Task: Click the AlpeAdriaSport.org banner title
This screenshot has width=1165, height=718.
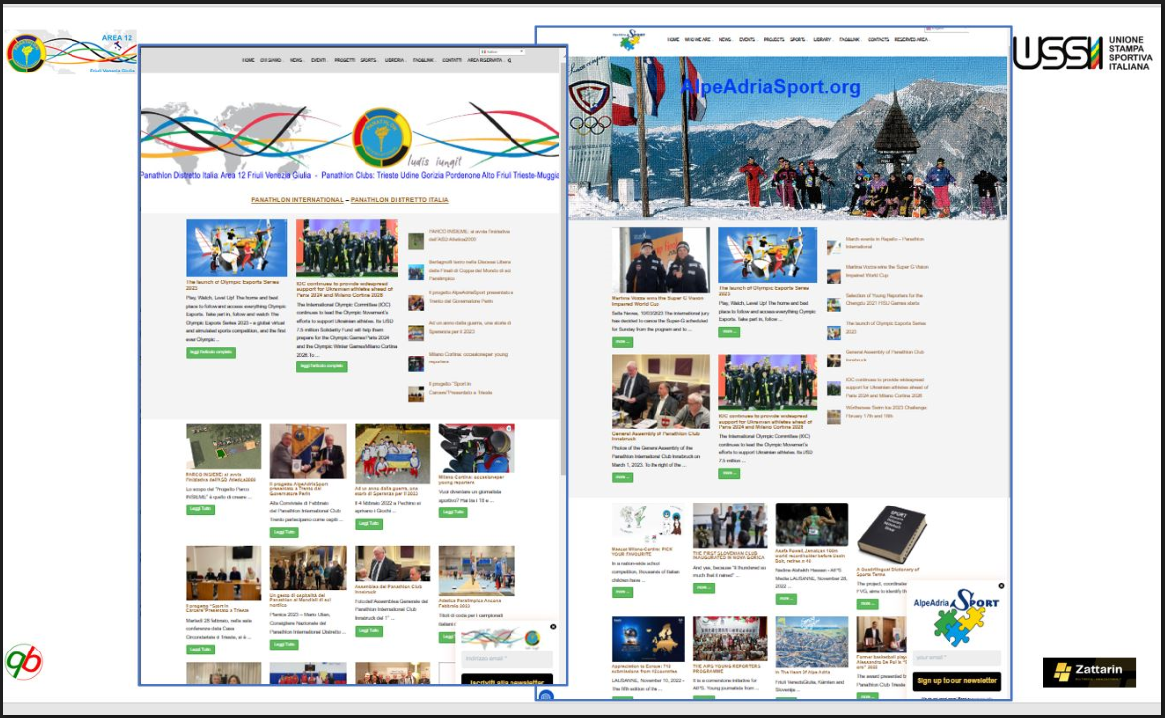Action: tap(770, 87)
